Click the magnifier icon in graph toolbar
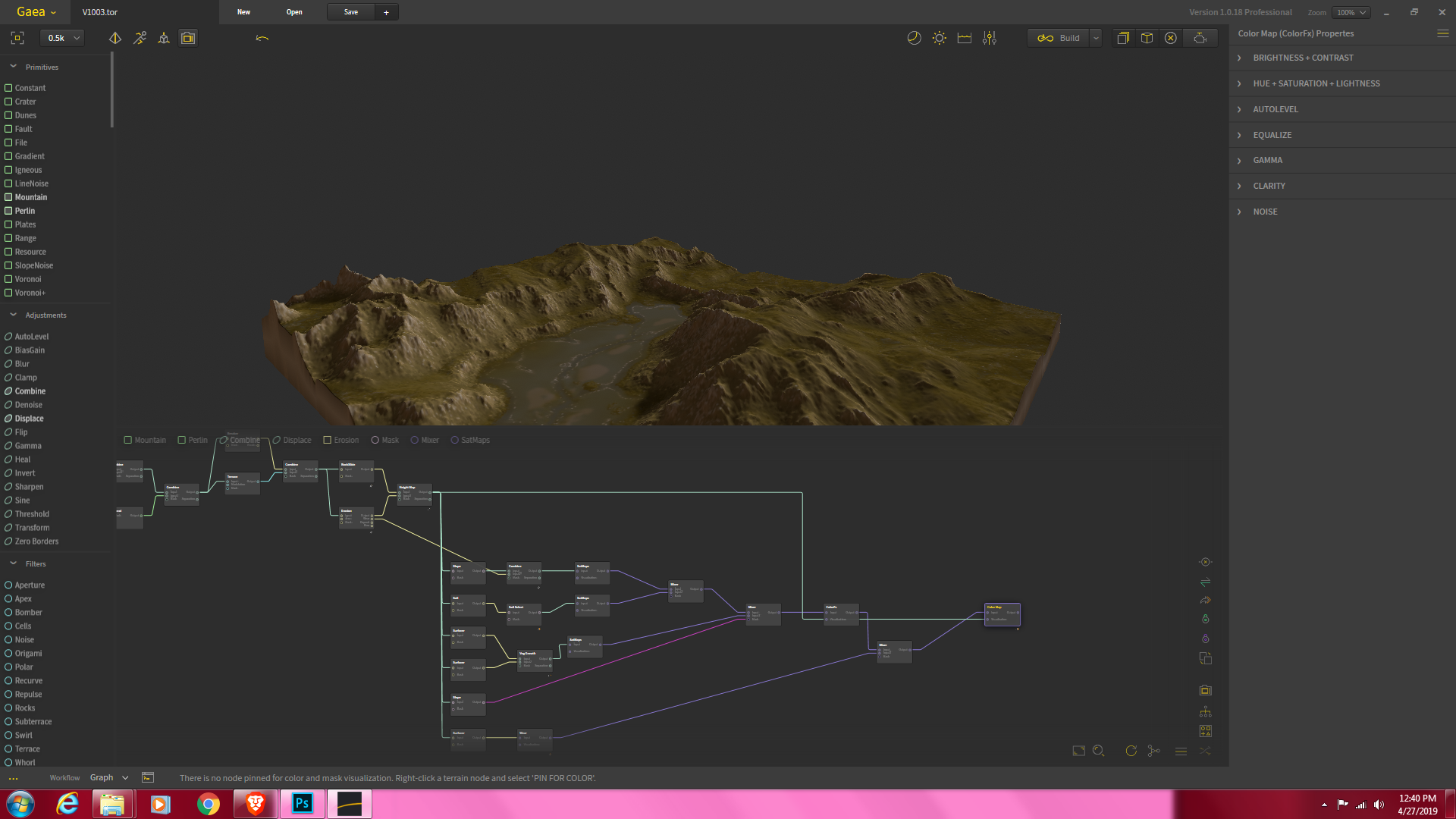 [x=1098, y=751]
